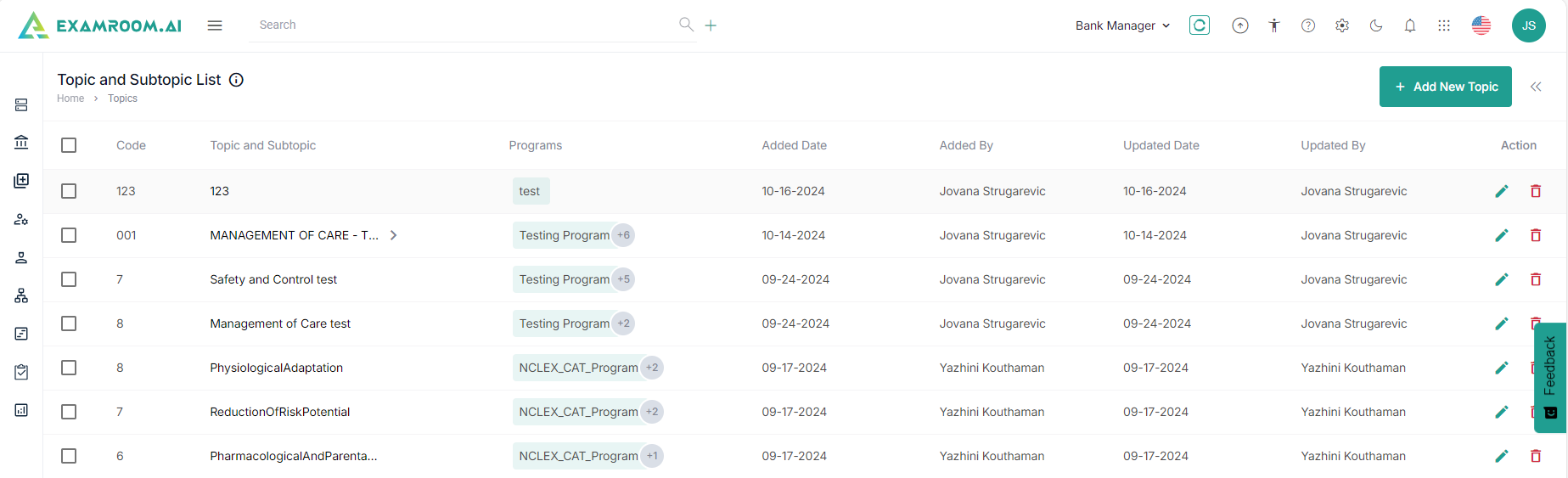Viewport: 1568px width, 478px height.
Task: Click the accessibility figure icon
Action: pos(1273,25)
